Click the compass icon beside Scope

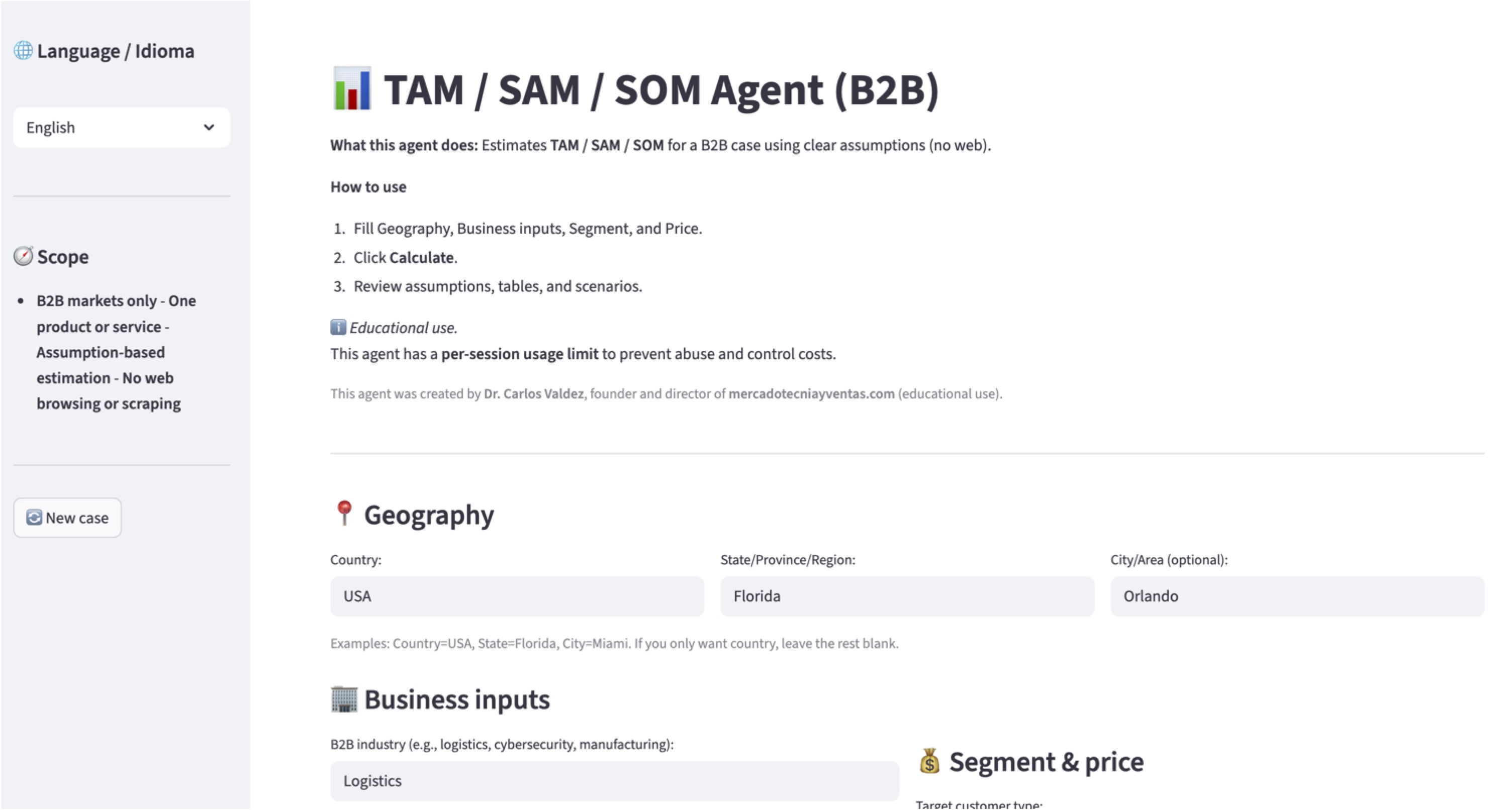pos(24,256)
